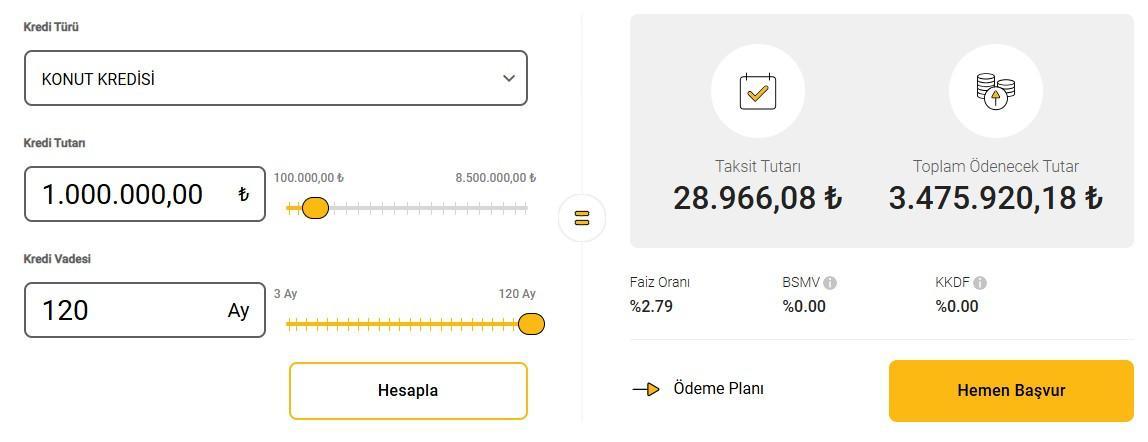1148x442 pixels.
Task: Click the Hemen Başvur button
Action: point(1011,391)
